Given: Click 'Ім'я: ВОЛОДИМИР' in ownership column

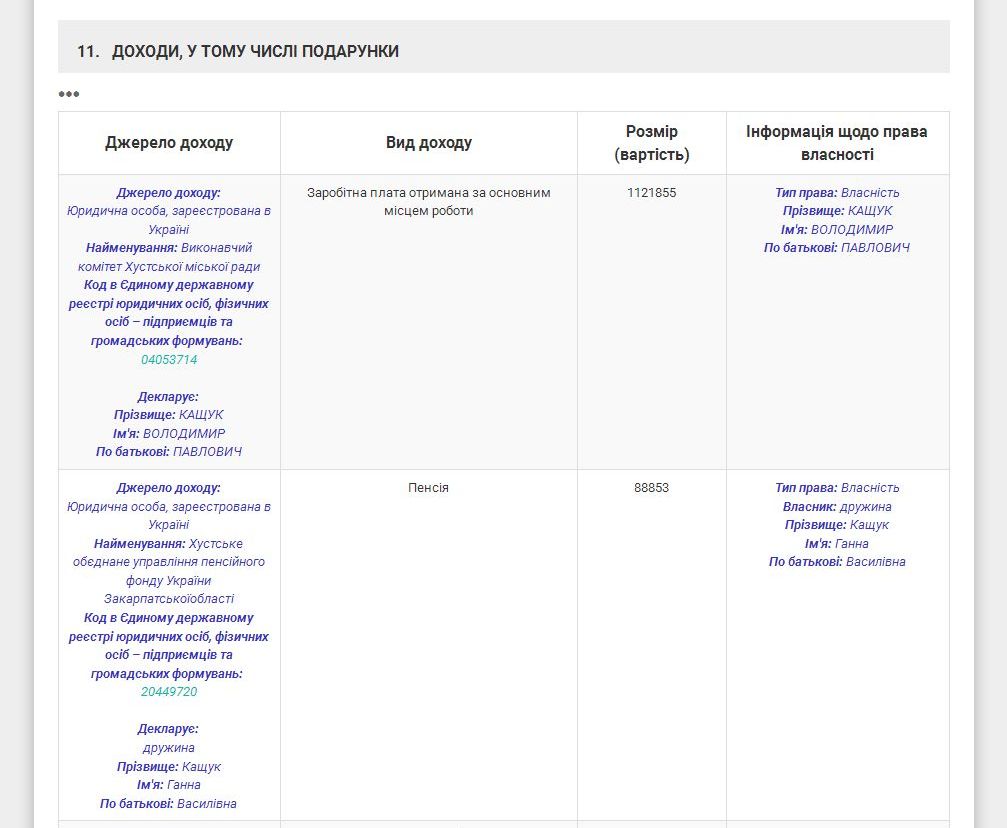Looking at the screenshot, I should pyautogui.click(x=837, y=229).
